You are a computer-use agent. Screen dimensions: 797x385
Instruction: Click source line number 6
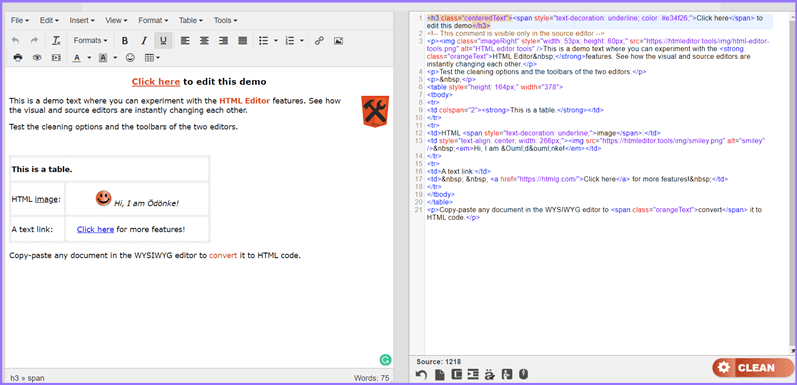pos(420,87)
